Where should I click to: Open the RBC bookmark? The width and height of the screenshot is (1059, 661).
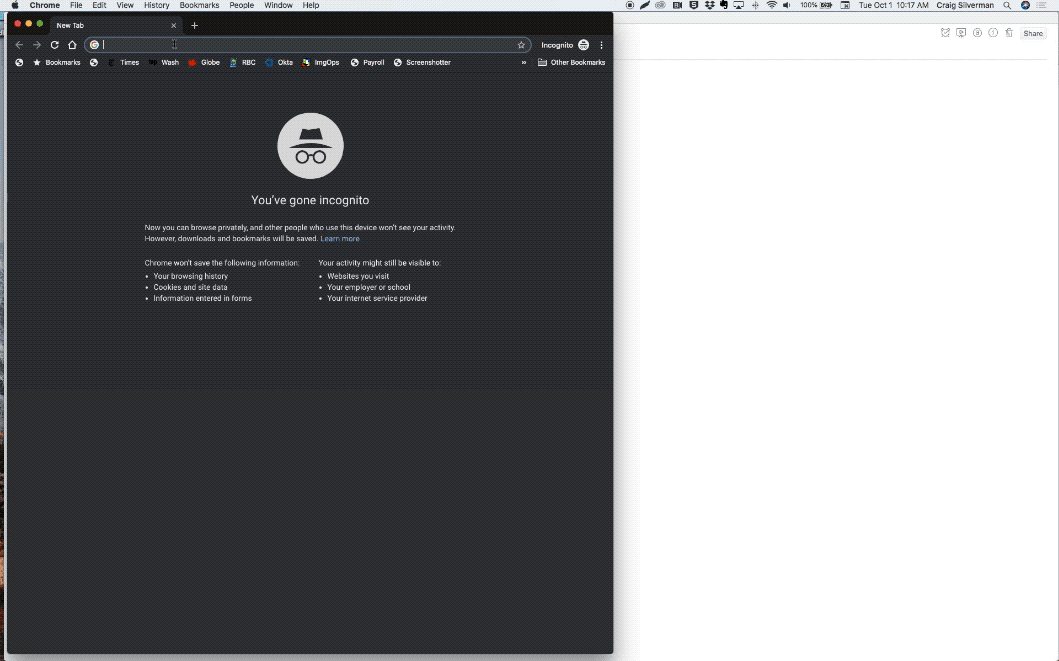click(x=242, y=63)
